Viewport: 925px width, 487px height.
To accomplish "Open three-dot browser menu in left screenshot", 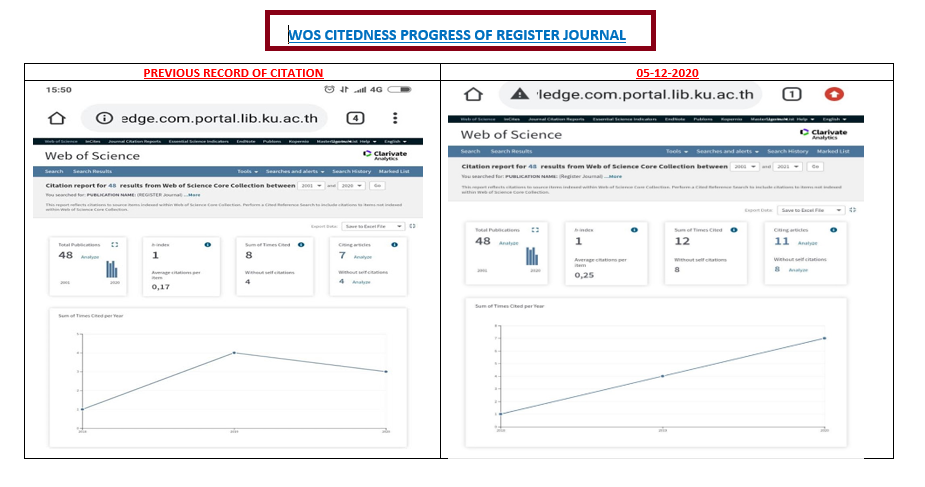I will point(395,119).
